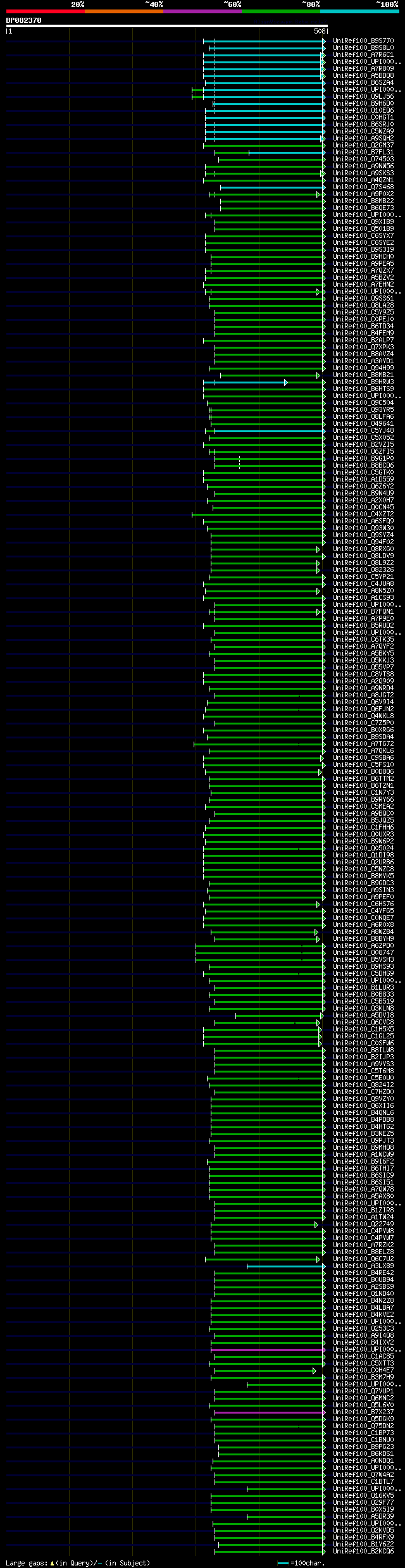Screen dimensions: 405x1568
Task: Click the ~60% legend label
Action: tap(232, 4)
